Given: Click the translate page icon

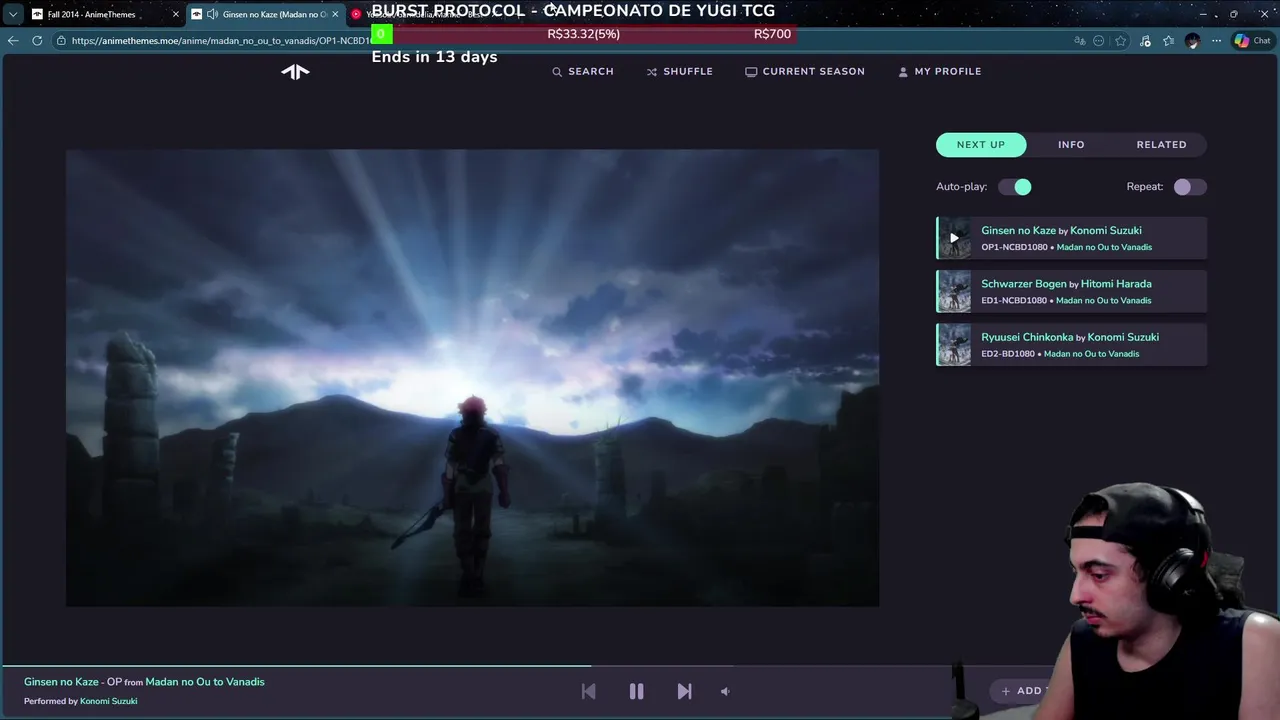Looking at the screenshot, I should (1079, 41).
